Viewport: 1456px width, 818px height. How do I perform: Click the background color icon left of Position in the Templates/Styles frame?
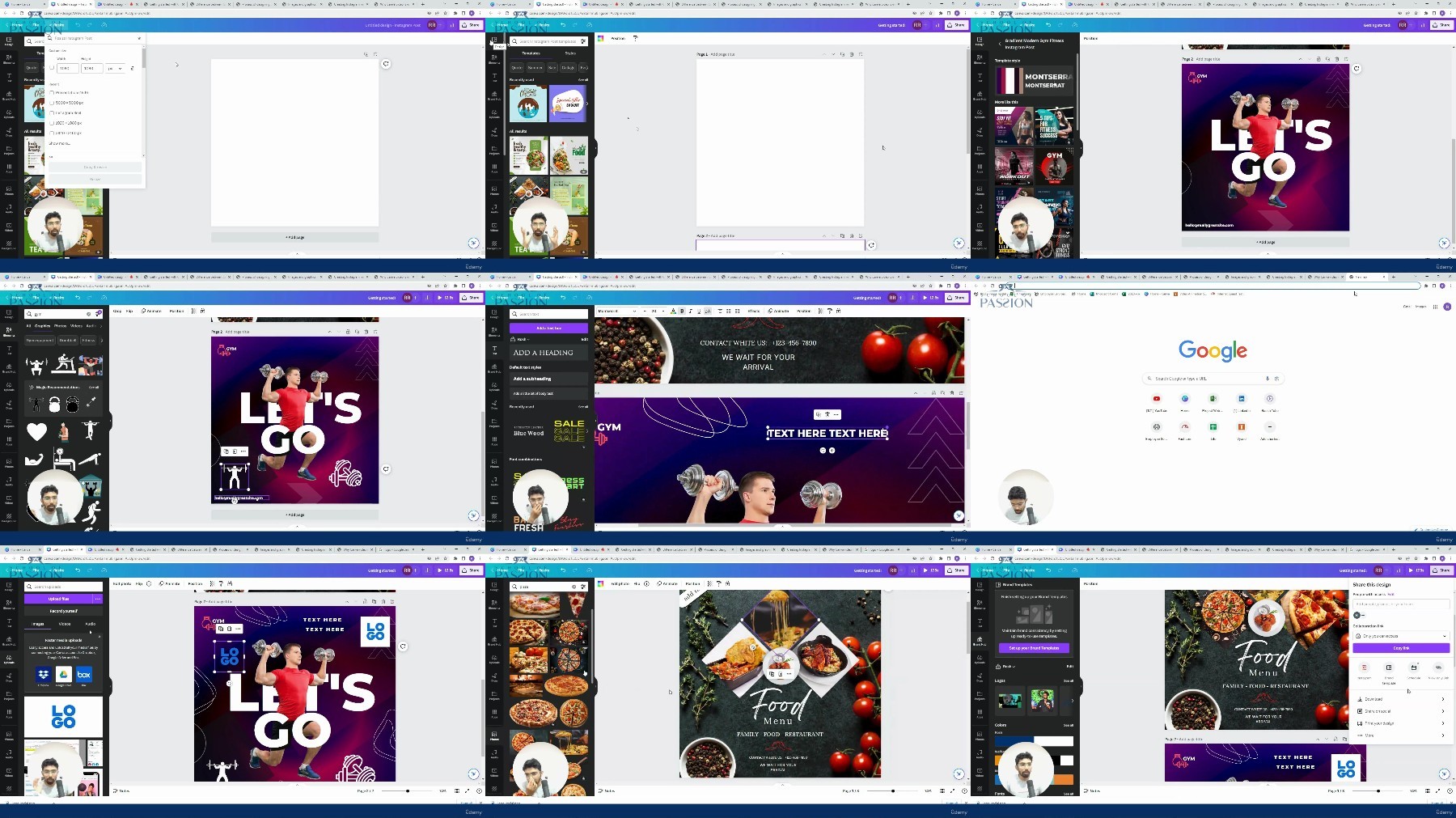pos(600,38)
